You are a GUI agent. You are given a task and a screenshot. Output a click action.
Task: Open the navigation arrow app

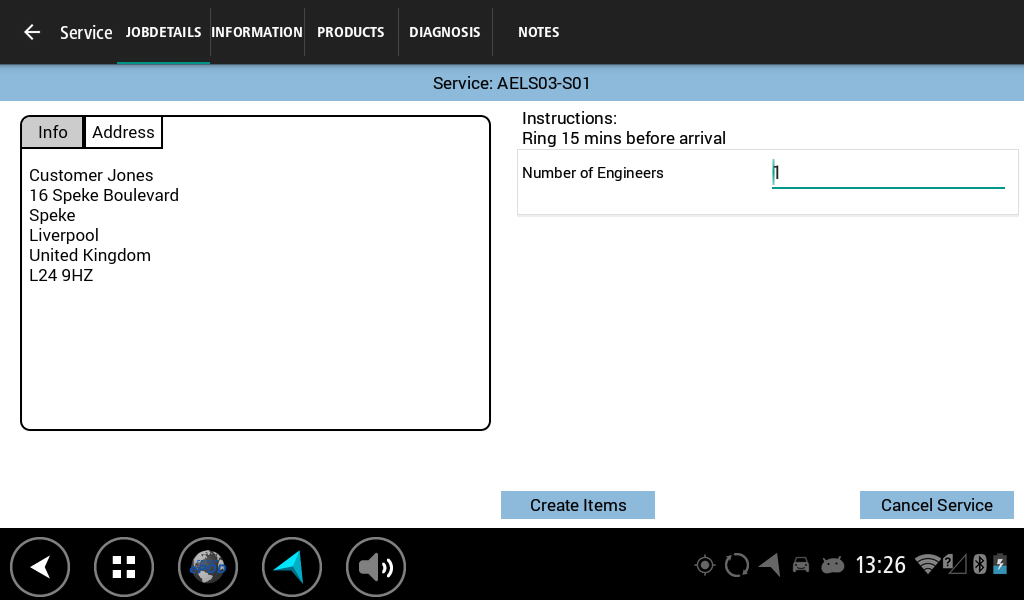(x=292, y=567)
